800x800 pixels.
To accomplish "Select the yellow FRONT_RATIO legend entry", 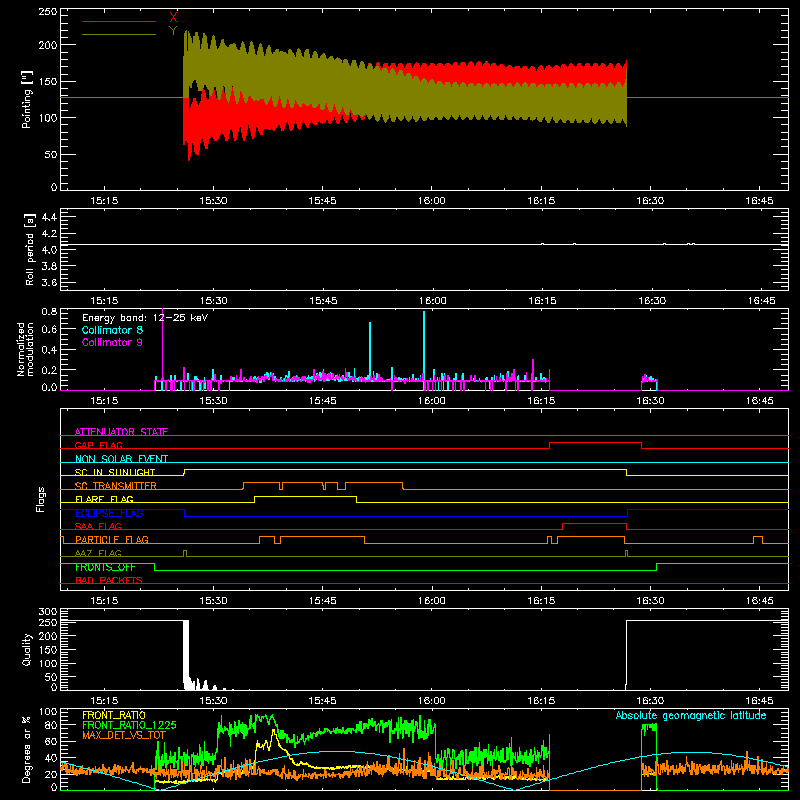I will pyautogui.click(x=114, y=715).
